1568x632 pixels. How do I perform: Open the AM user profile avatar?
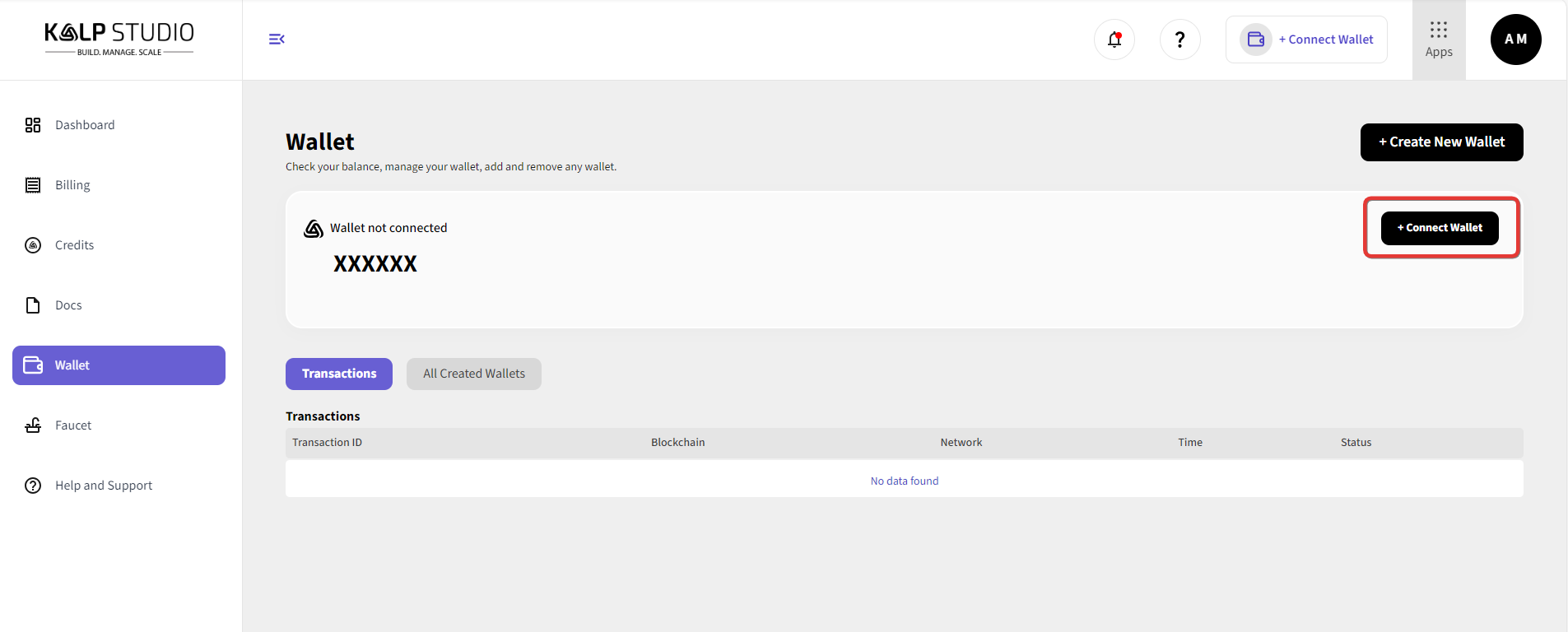point(1515,39)
